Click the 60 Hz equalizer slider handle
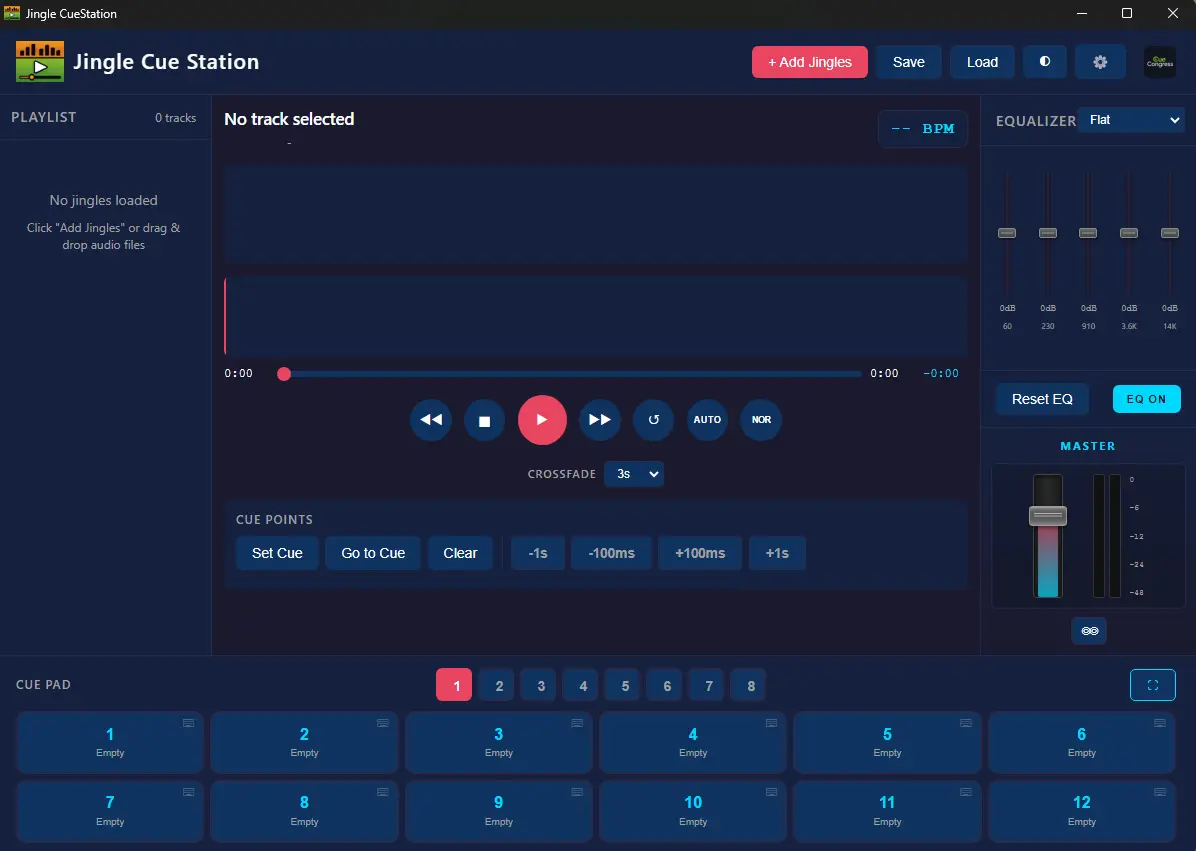 point(1007,233)
